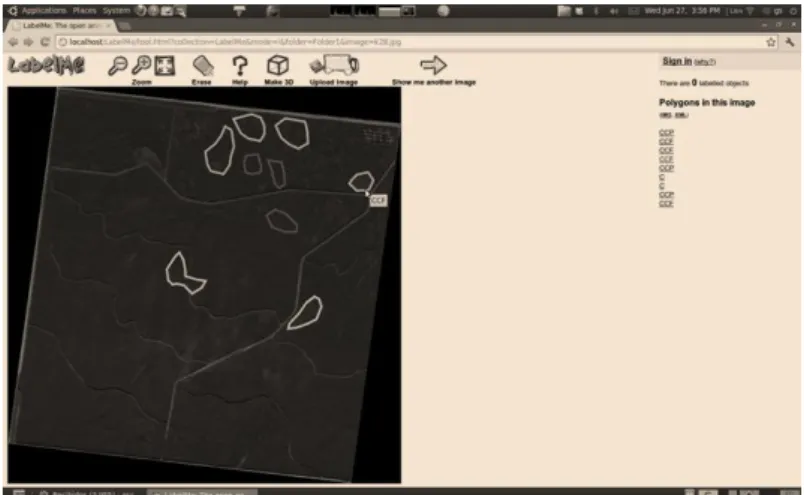Click the bottommost CCF link in the polygon list
The image size is (804, 495).
[x=666, y=204]
